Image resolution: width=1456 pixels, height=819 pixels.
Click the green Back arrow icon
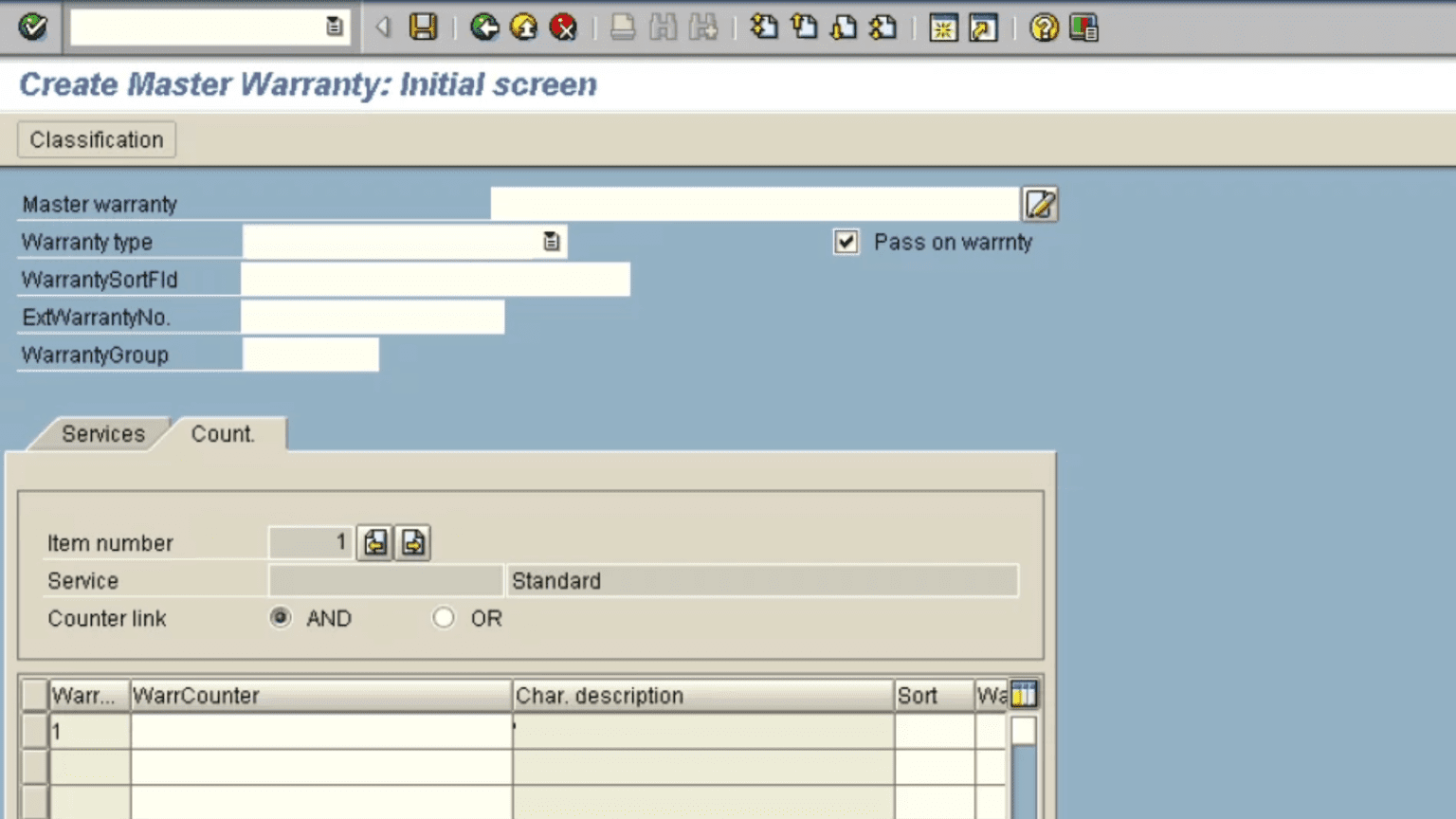click(484, 27)
